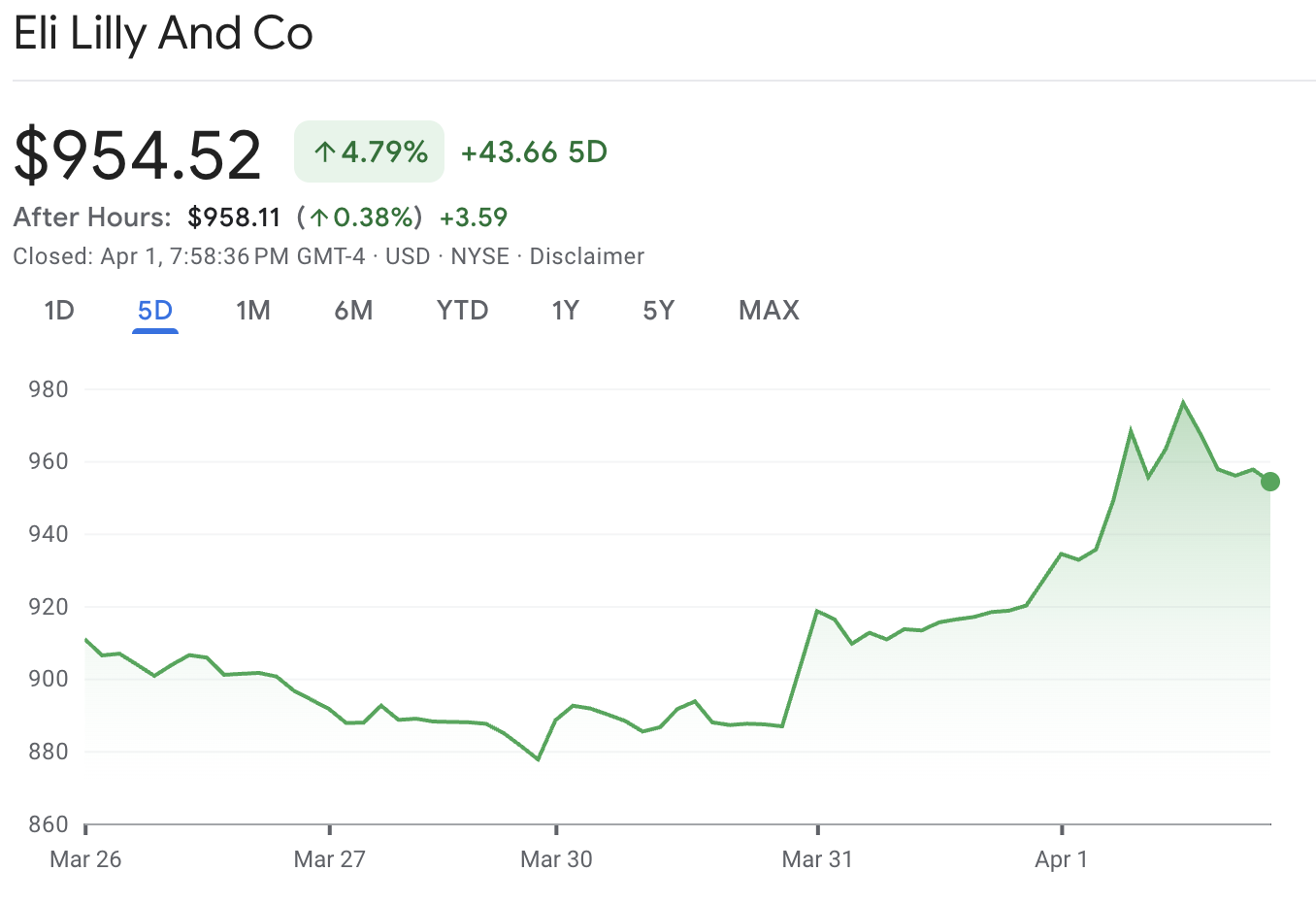Screen dimensions: 1316x905
Task: Switch to the 5Y chart range
Action: click(658, 310)
